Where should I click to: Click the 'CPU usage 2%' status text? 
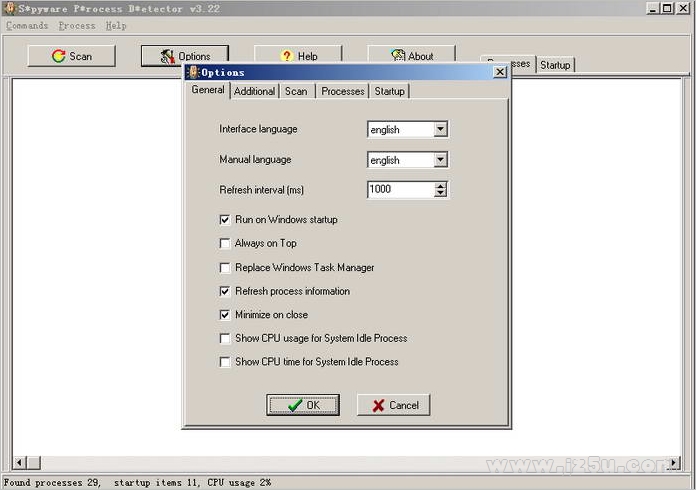point(239,482)
